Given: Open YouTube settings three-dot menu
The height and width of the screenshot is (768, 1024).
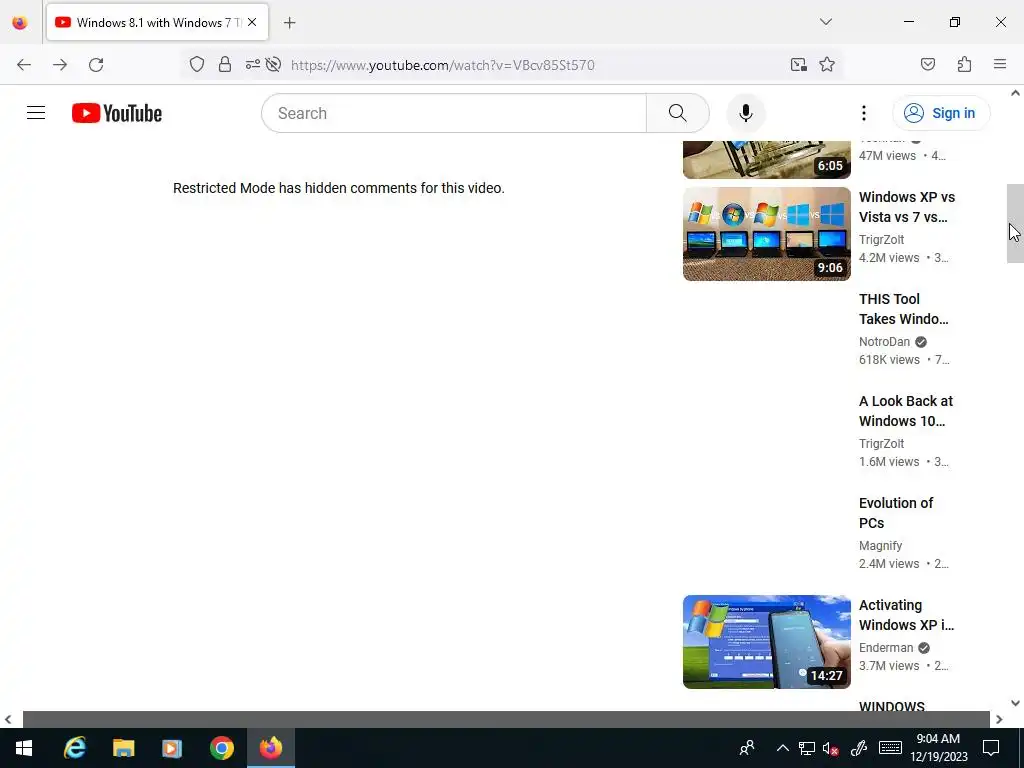Looking at the screenshot, I should 863,113.
